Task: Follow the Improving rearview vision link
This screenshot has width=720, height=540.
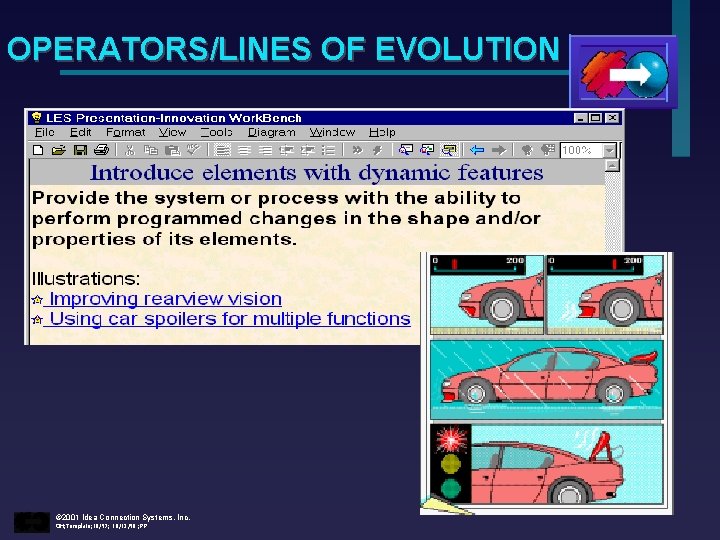Action: click(163, 299)
